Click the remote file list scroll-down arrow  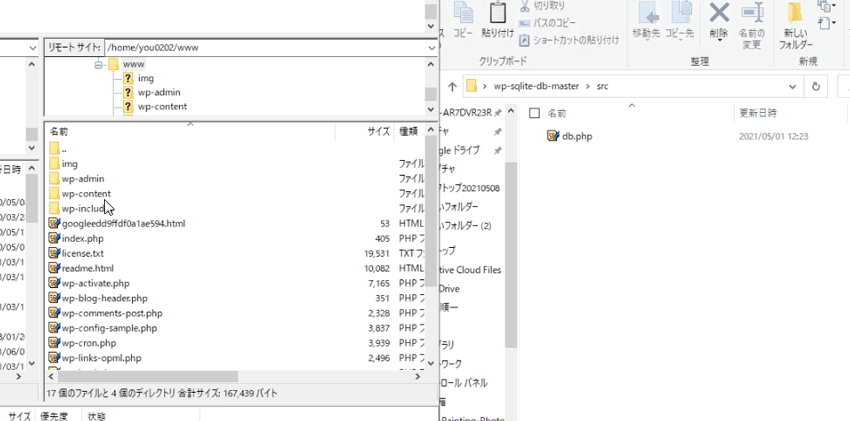click(x=431, y=363)
